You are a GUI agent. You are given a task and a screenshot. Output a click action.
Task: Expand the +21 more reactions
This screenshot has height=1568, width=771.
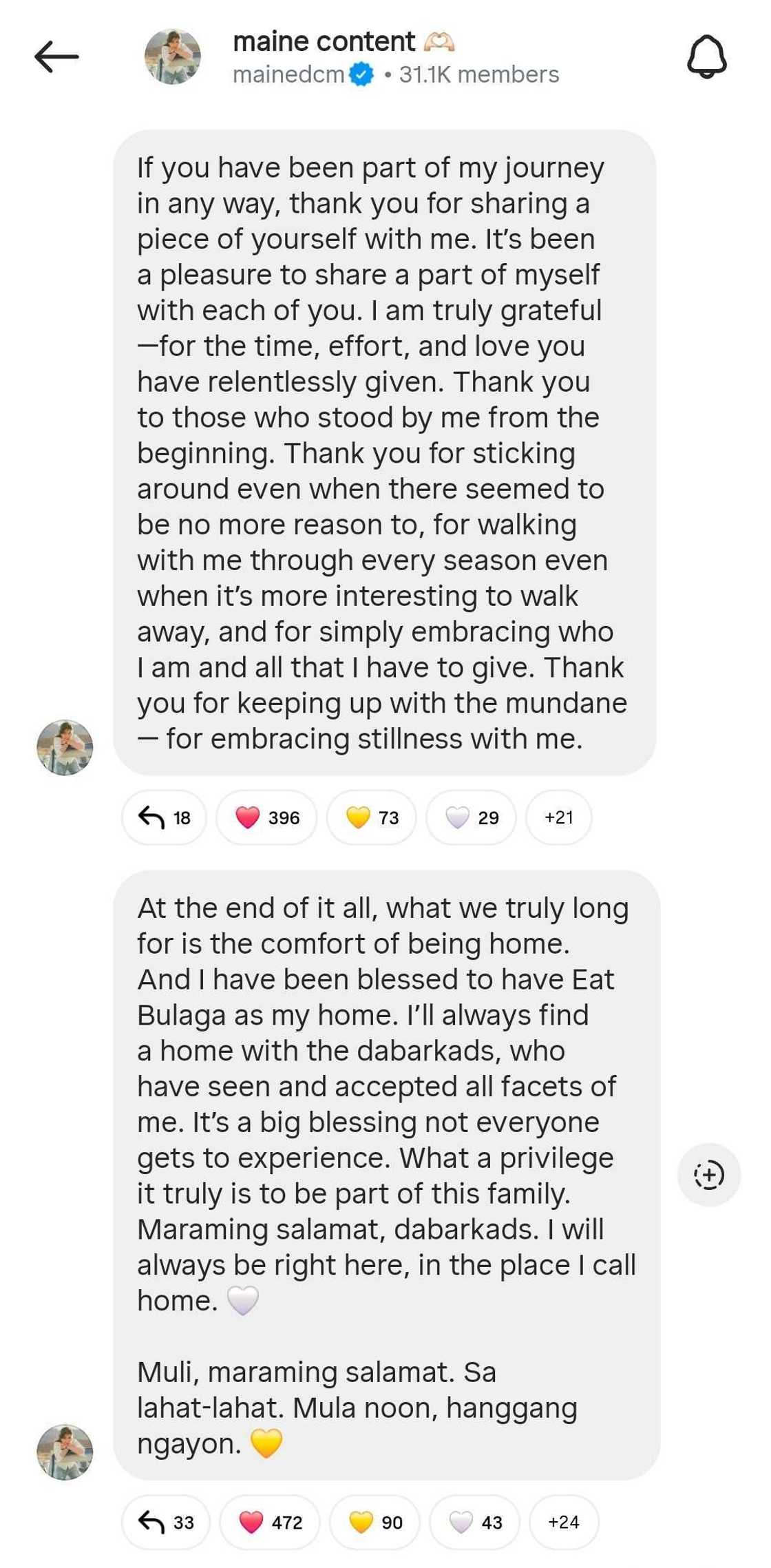558,817
